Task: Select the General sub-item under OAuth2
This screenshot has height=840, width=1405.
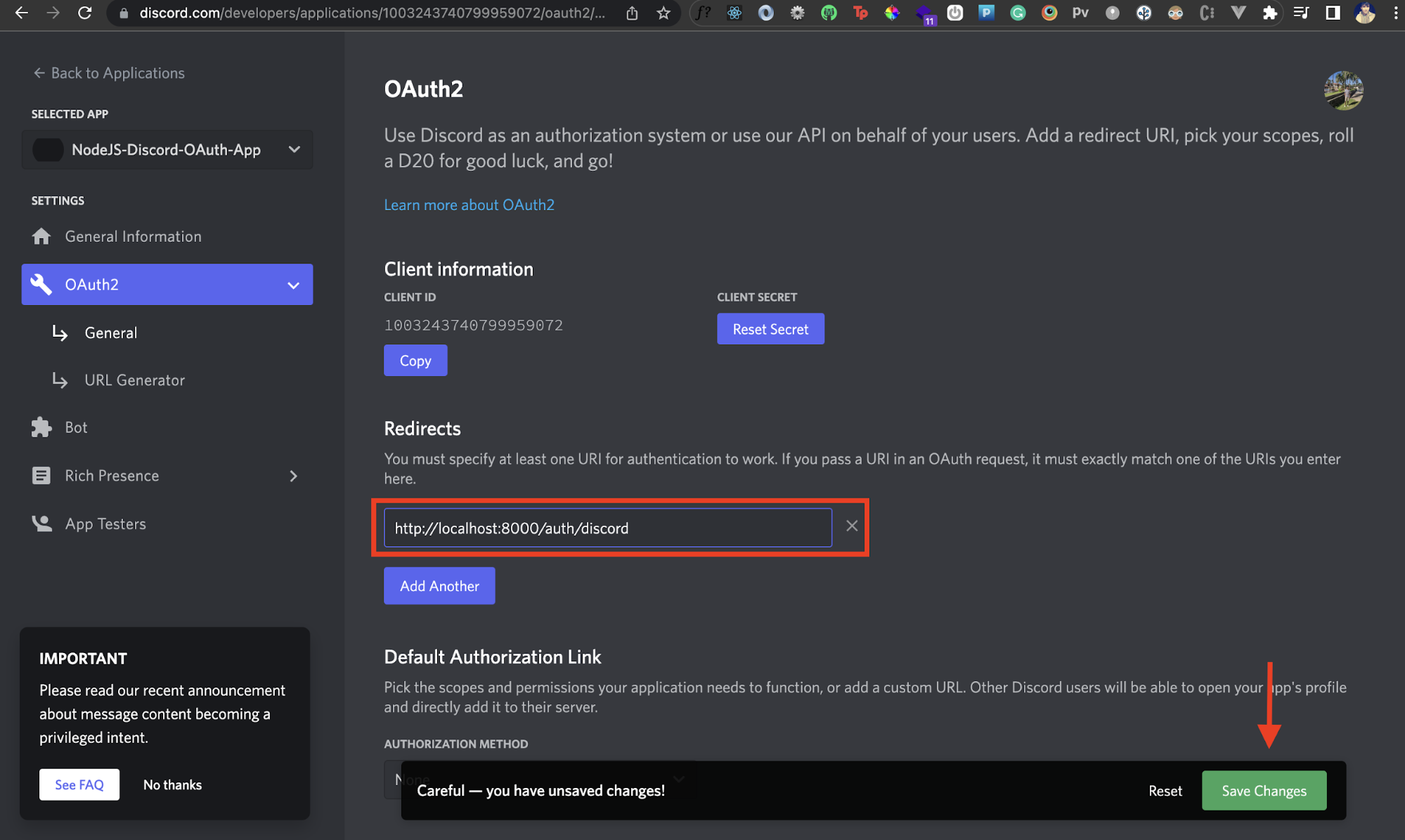Action: pyautogui.click(x=110, y=333)
